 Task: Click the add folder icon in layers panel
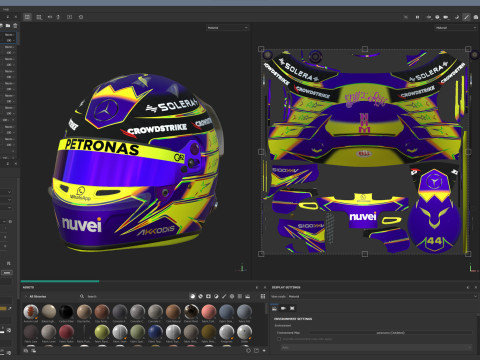coord(8,26)
